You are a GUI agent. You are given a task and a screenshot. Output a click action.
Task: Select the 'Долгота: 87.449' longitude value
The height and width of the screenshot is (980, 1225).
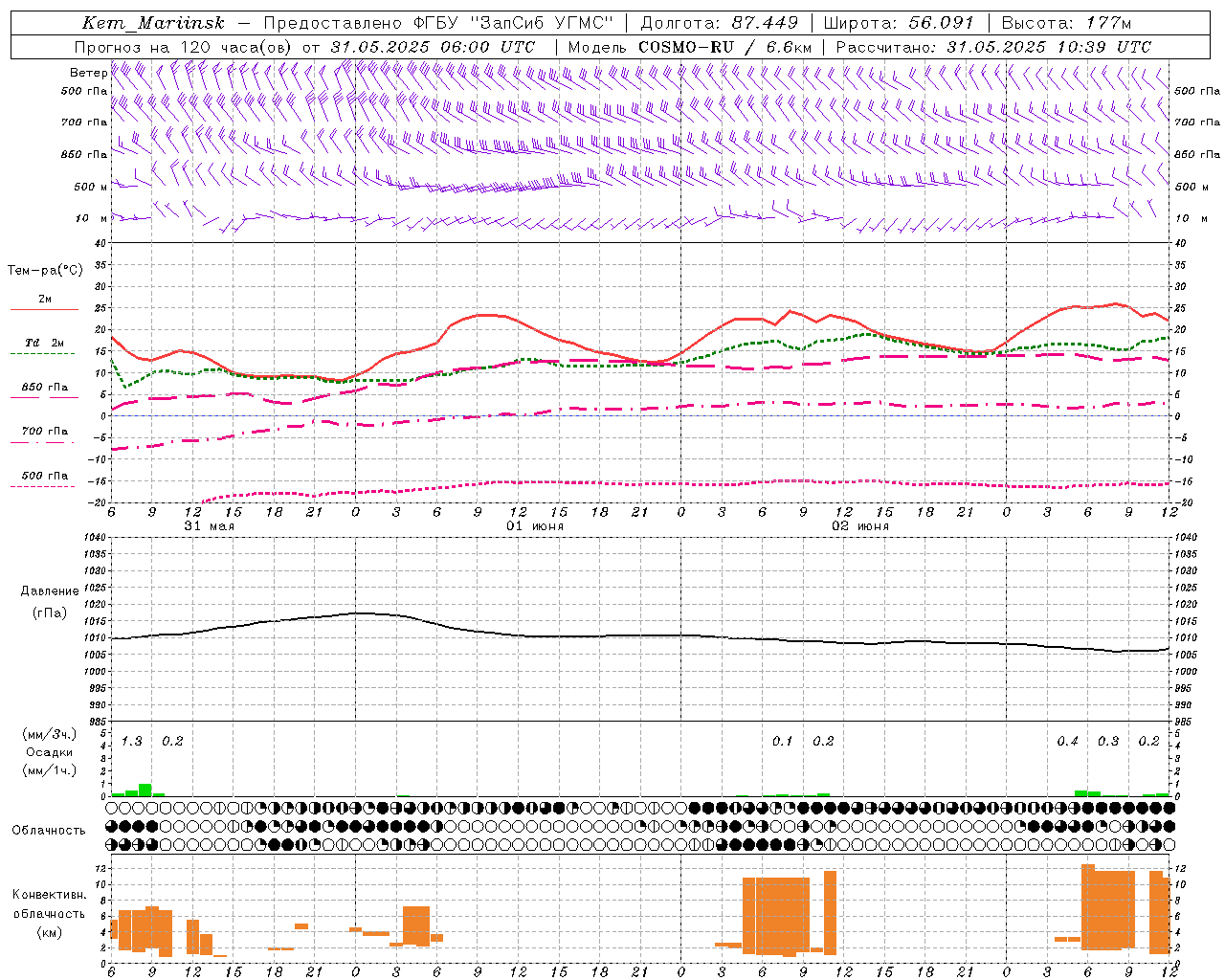pyautogui.click(x=719, y=23)
